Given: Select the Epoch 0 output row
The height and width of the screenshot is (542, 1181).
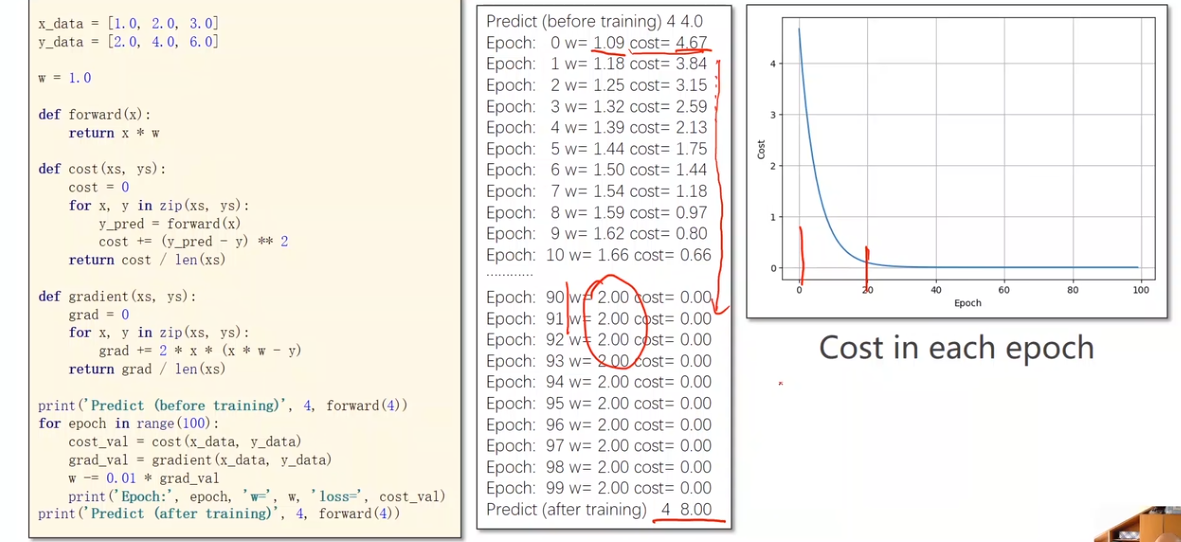Looking at the screenshot, I should [596, 43].
